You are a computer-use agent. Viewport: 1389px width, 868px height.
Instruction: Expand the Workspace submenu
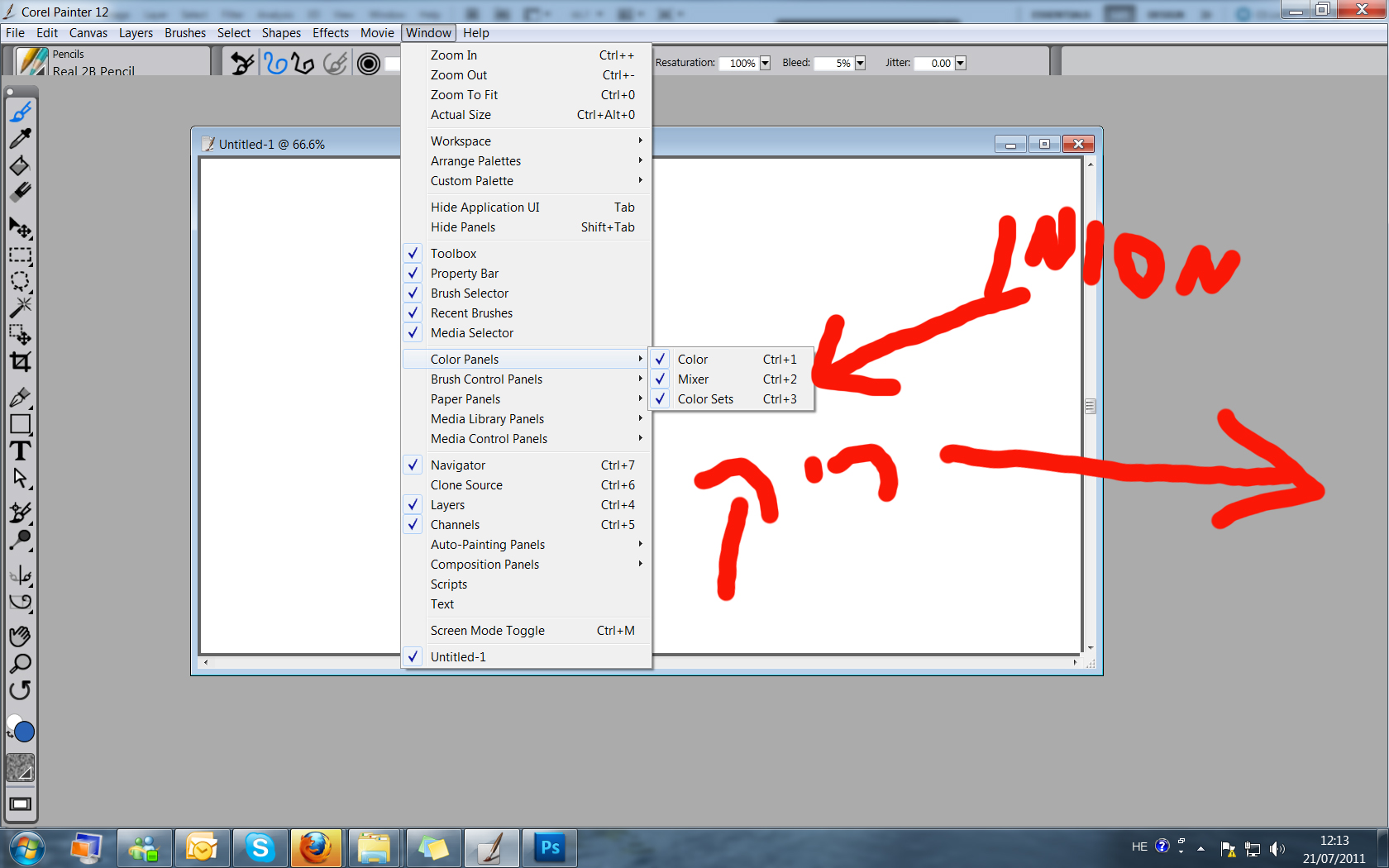pyautogui.click(x=527, y=141)
